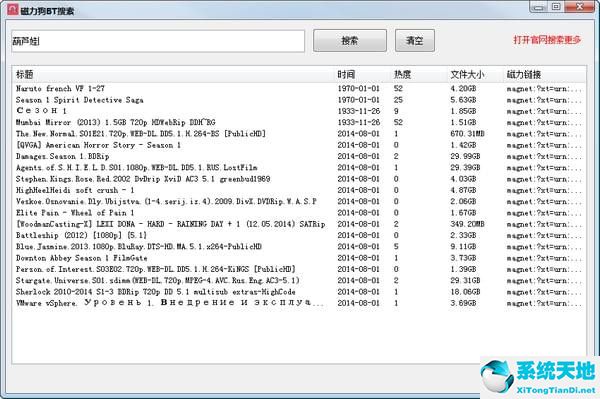Click the 系统天地 watermark logo
The image size is (600, 399).
[x=540, y=377]
